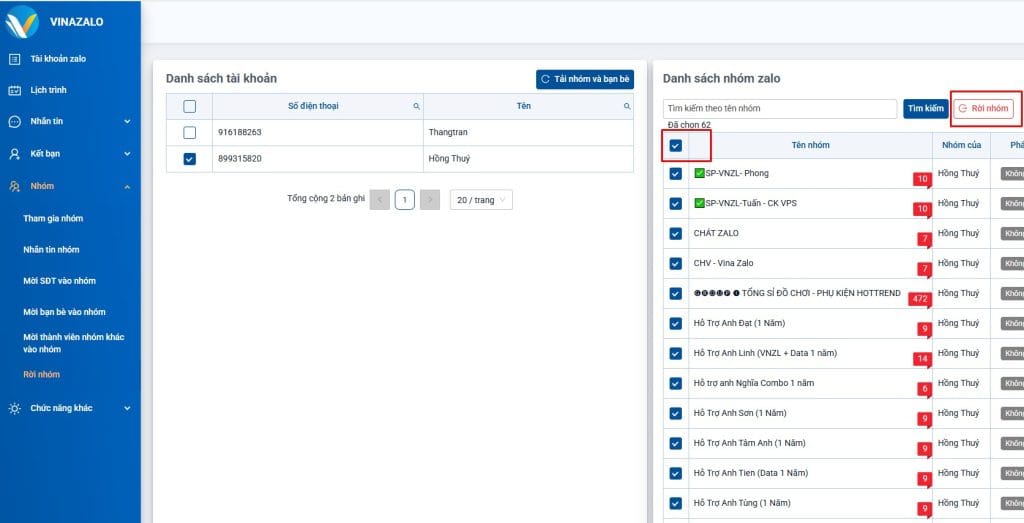This screenshot has height=523, width=1024.
Task: Click the Tài khoản zalo sidebar icon
Action: click(14, 59)
